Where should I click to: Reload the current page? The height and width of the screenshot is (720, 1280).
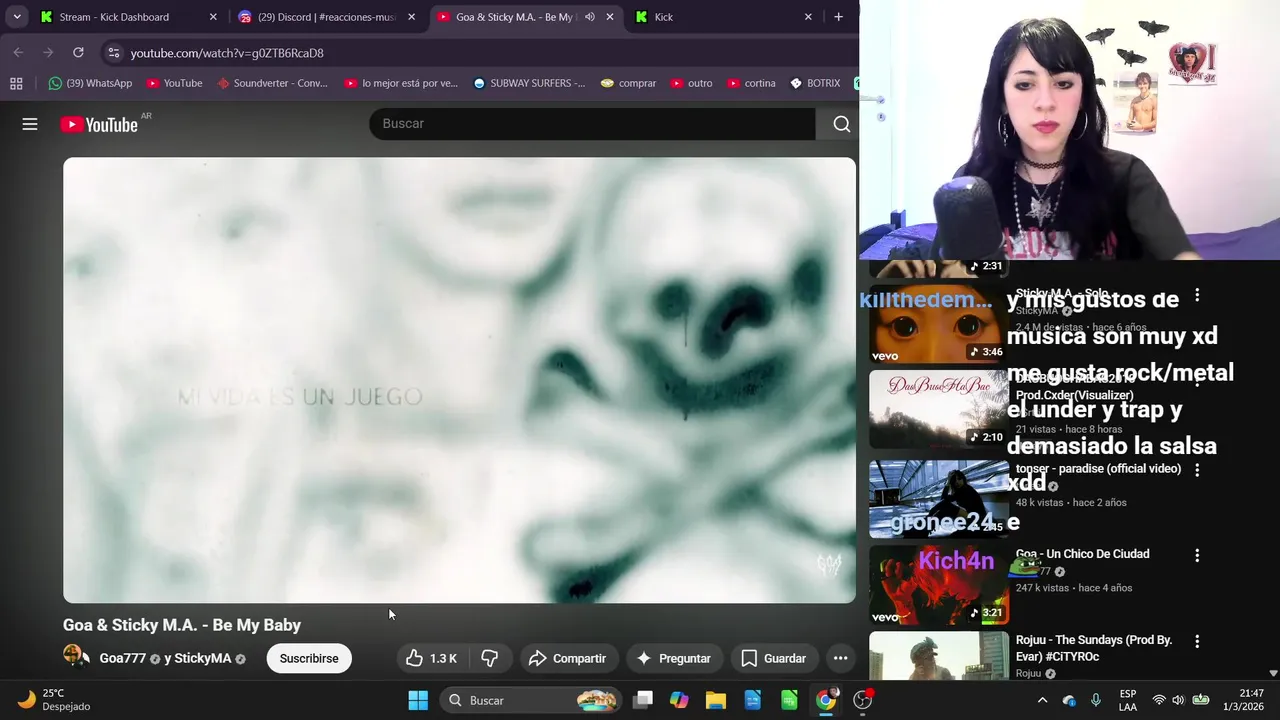pos(78,53)
